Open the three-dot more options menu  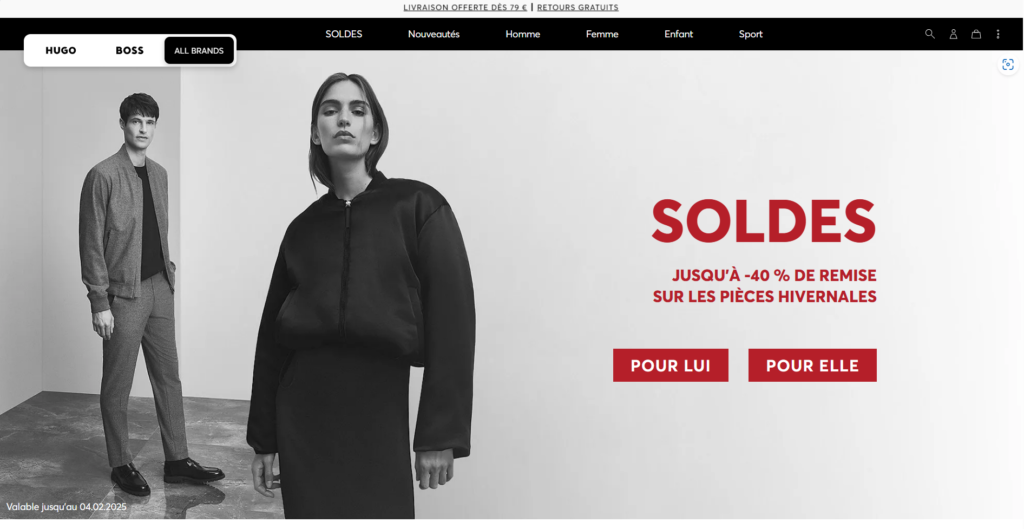tap(997, 34)
